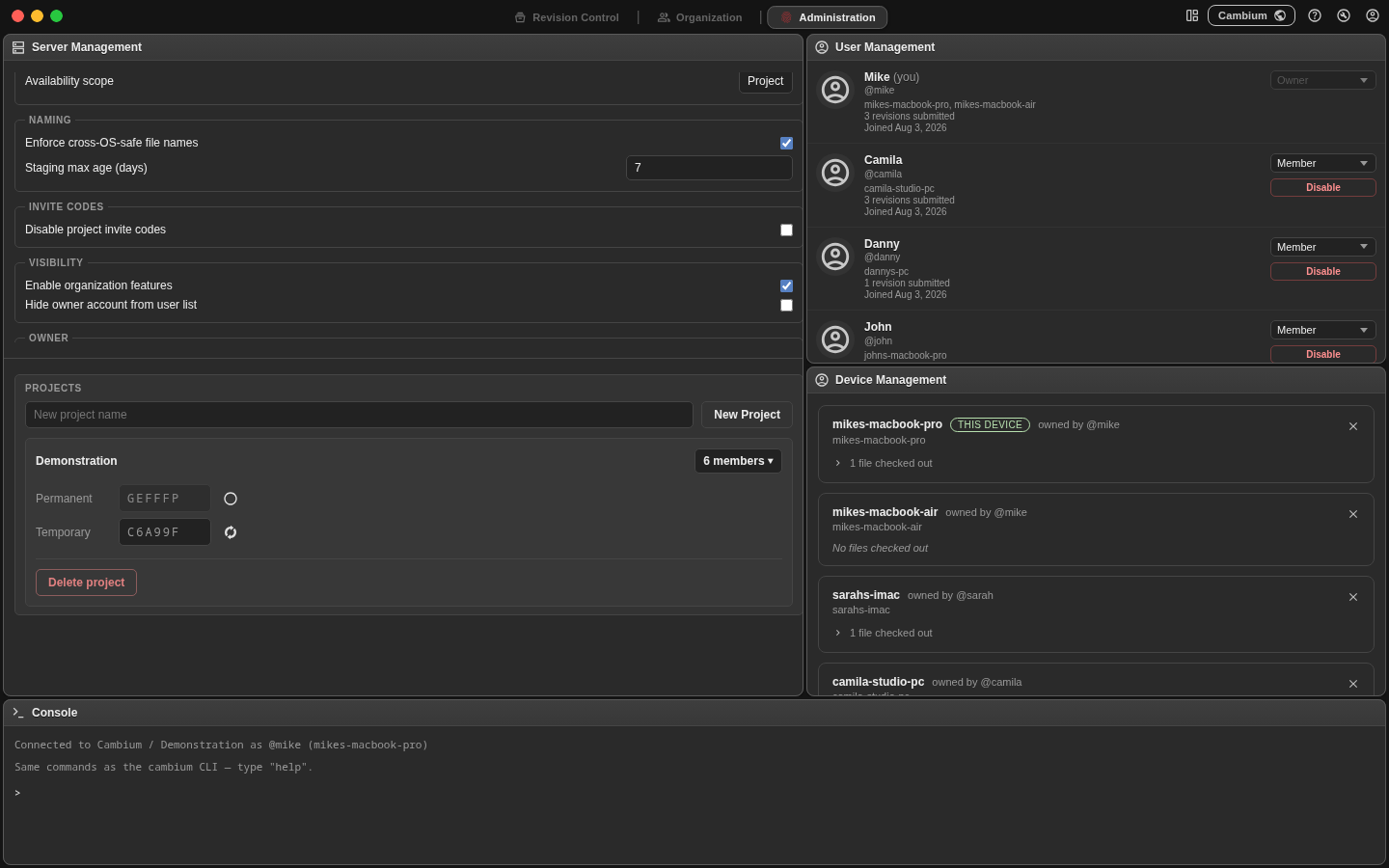Click the Device Management panel icon
This screenshot has width=1389, height=868.
[822, 380]
